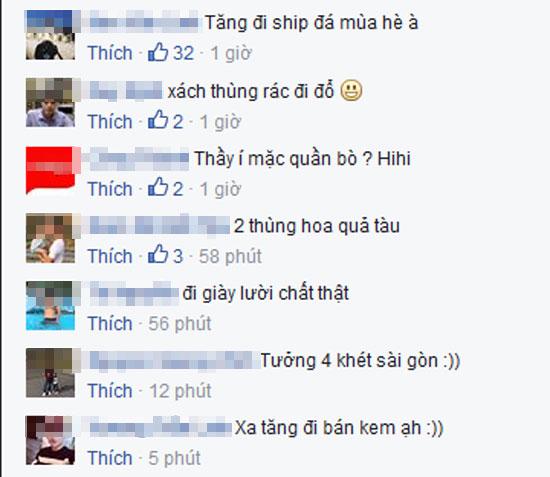Viewport: 550px width, 477px height.
Task: Open blurred author name of 'giày lười' comment
Action: tap(134, 294)
